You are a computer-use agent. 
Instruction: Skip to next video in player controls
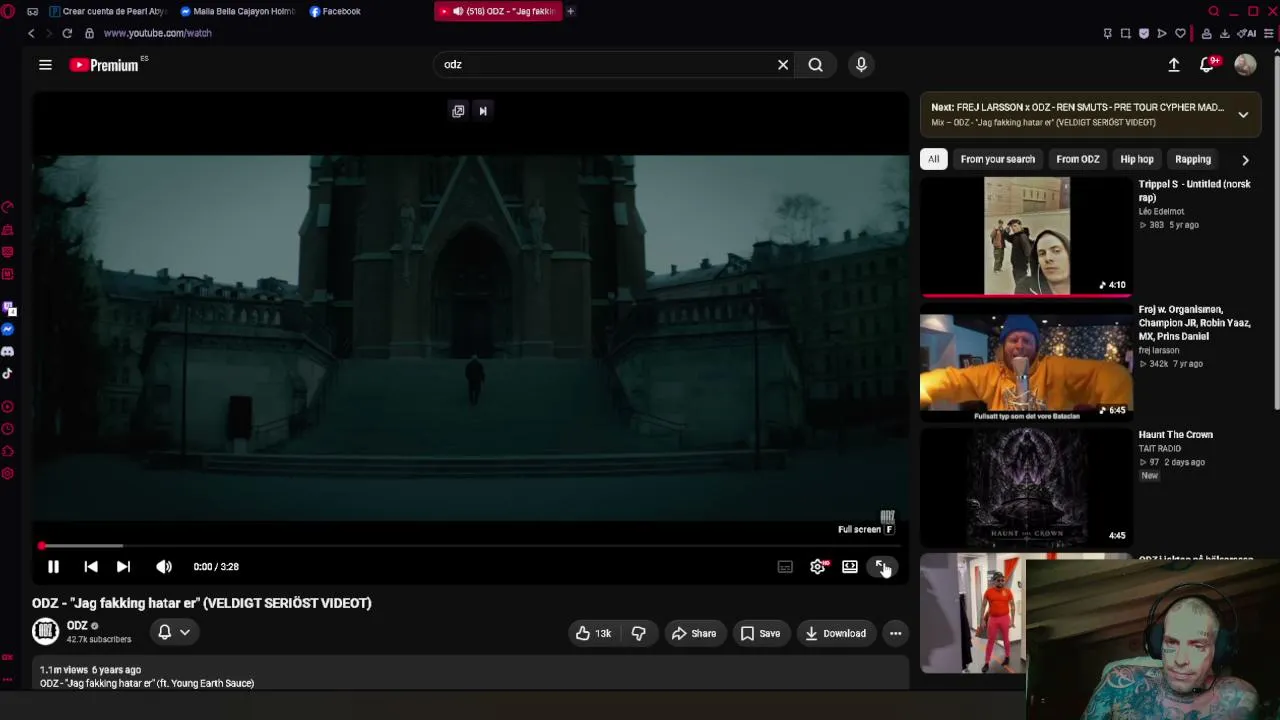tap(123, 567)
